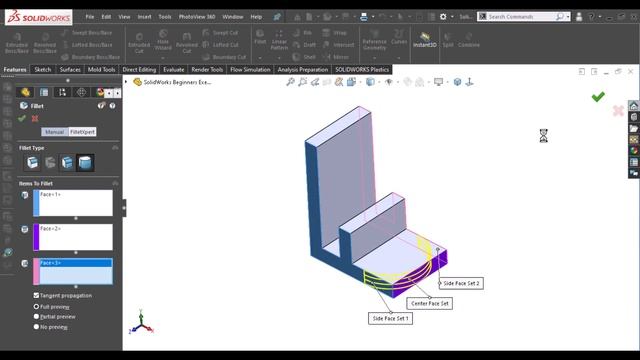This screenshot has height=360, width=640.
Task: Open the Hide/Show Items icon
Action: click(x=389, y=82)
